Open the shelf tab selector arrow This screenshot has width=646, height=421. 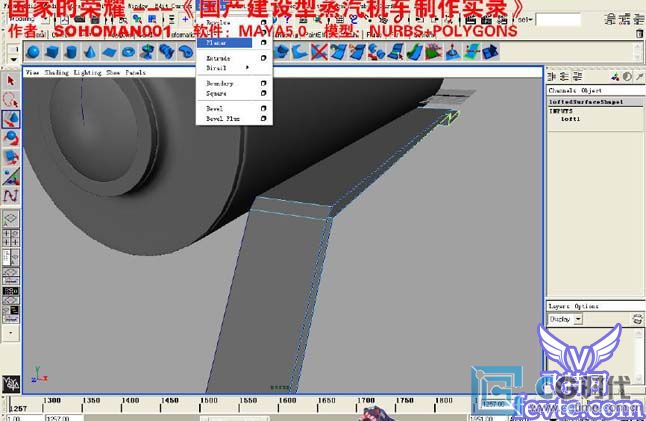(13, 60)
